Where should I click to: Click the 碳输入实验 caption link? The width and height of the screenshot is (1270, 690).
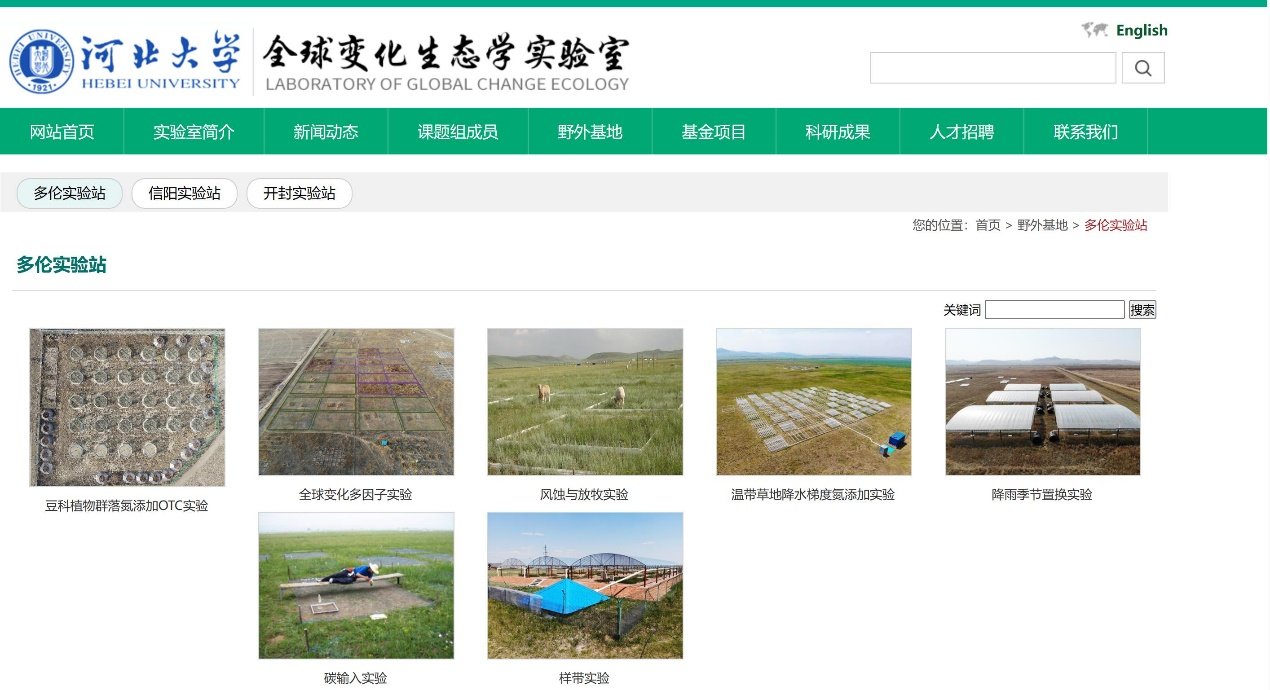355,678
